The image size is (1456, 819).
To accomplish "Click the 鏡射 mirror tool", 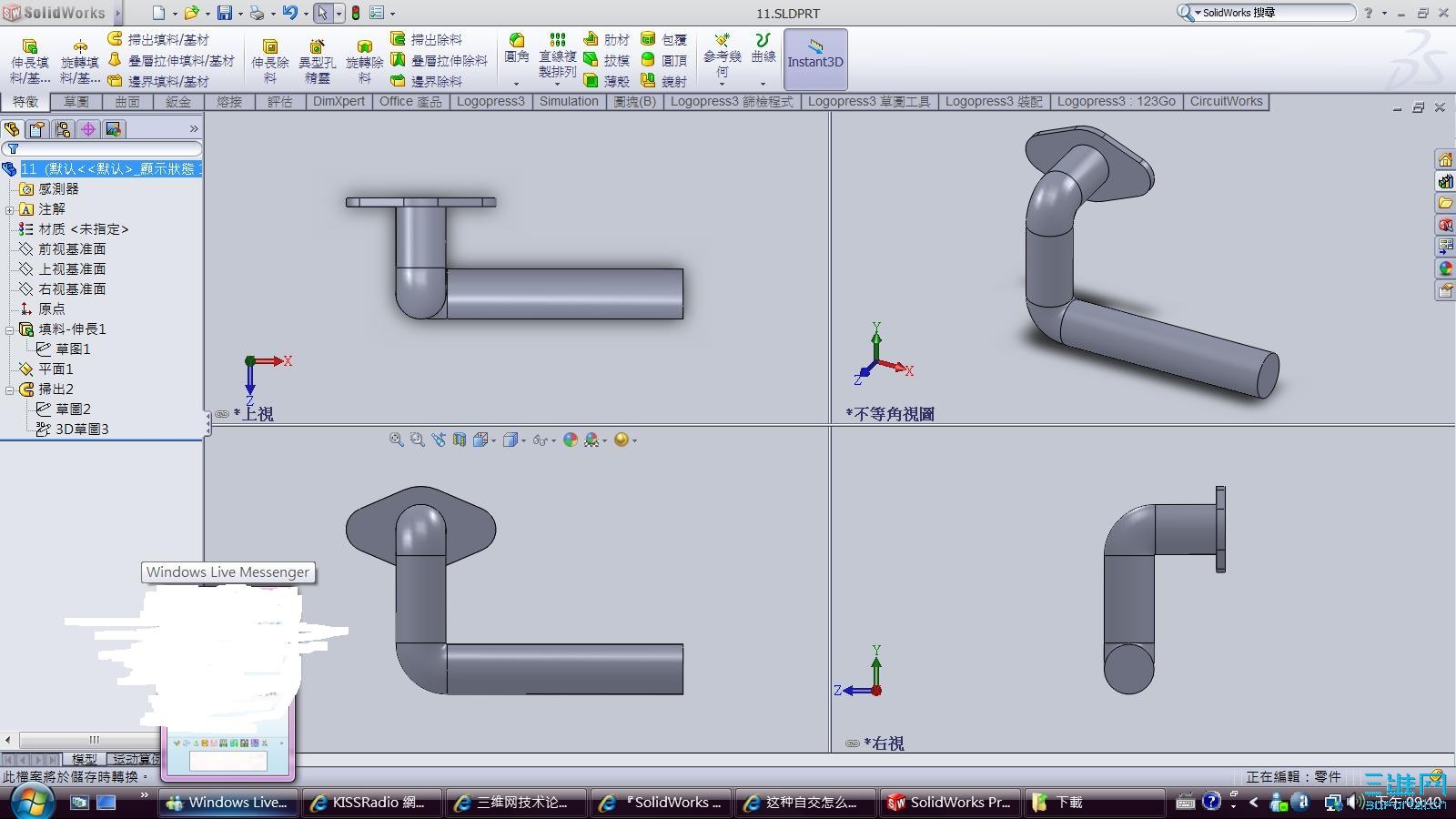I will click(x=664, y=81).
